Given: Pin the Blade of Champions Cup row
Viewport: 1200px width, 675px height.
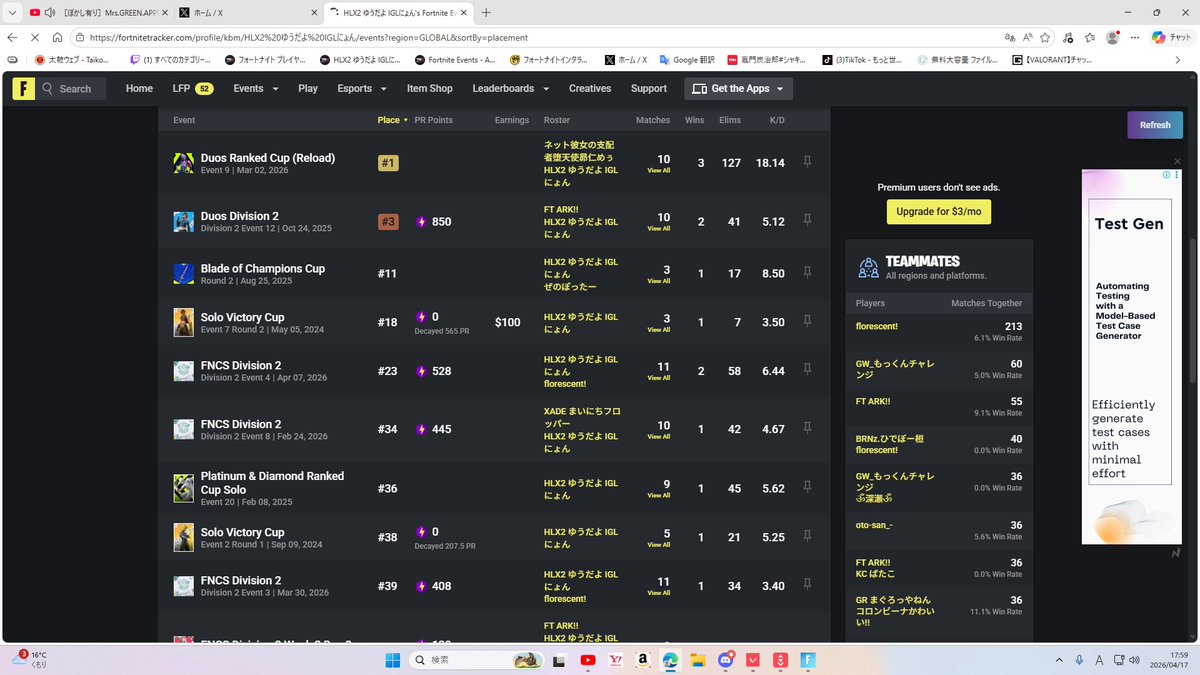Looking at the screenshot, I should coord(807,274).
